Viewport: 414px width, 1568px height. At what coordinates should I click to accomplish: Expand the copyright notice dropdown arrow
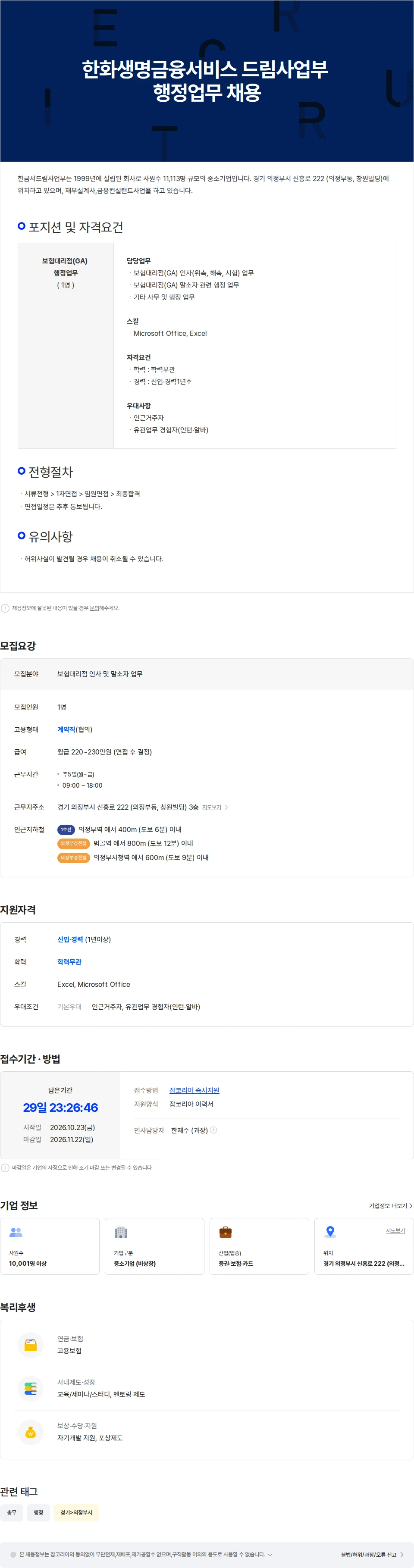pyautogui.click(x=270, y=1554)
